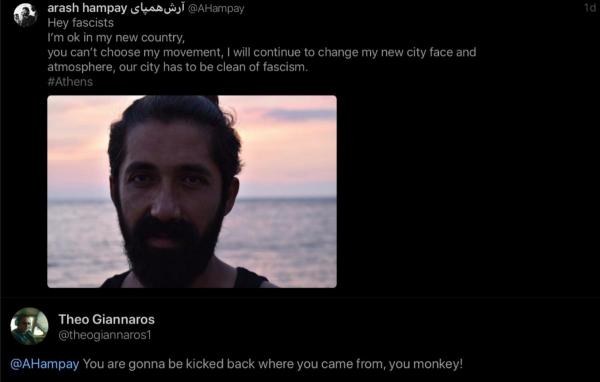Select the 'Hey fascists' text line
The image size is (600, 382).
click(80, 23)
